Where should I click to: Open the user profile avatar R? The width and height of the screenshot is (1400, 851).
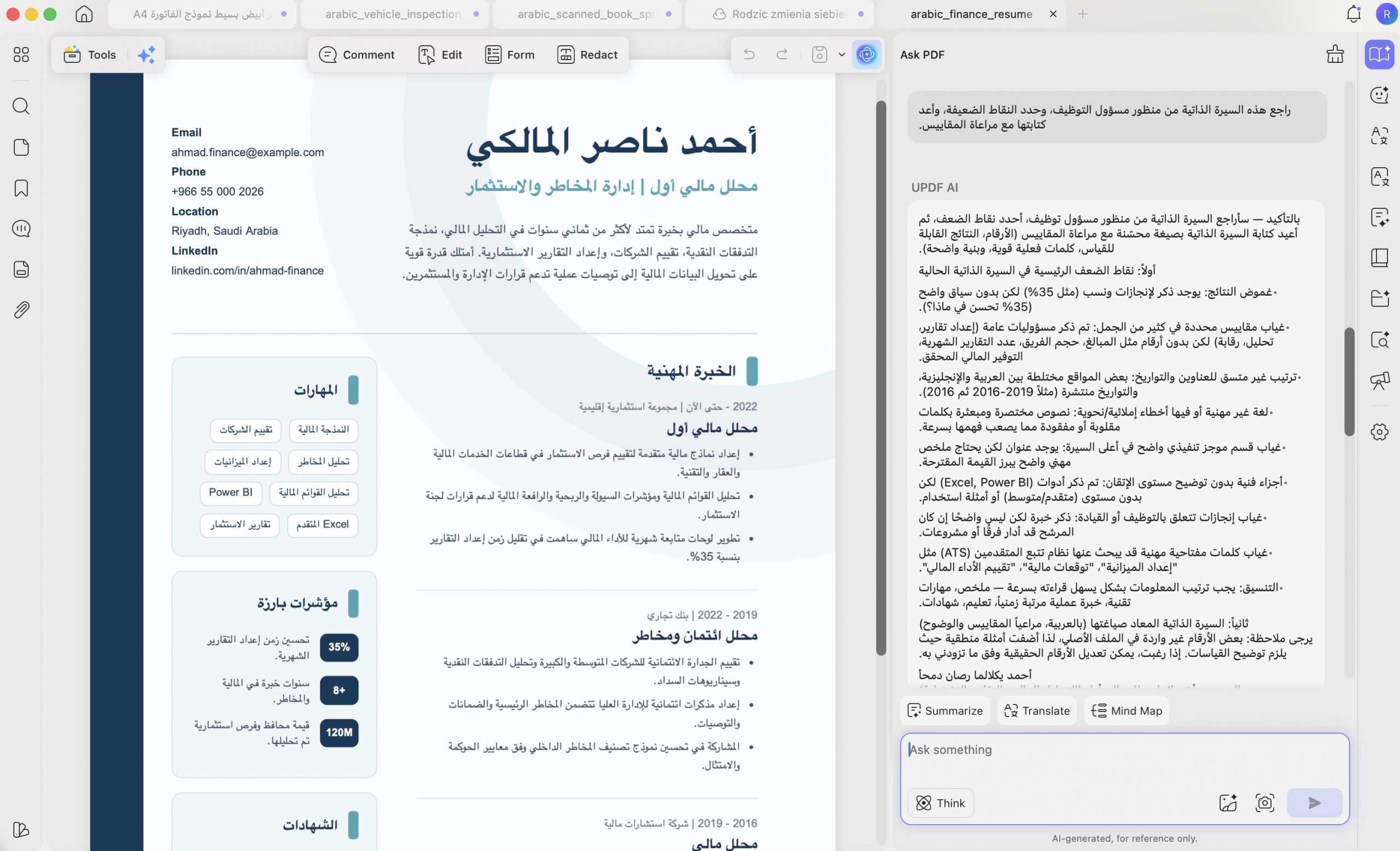click(x=1386, y=14)
